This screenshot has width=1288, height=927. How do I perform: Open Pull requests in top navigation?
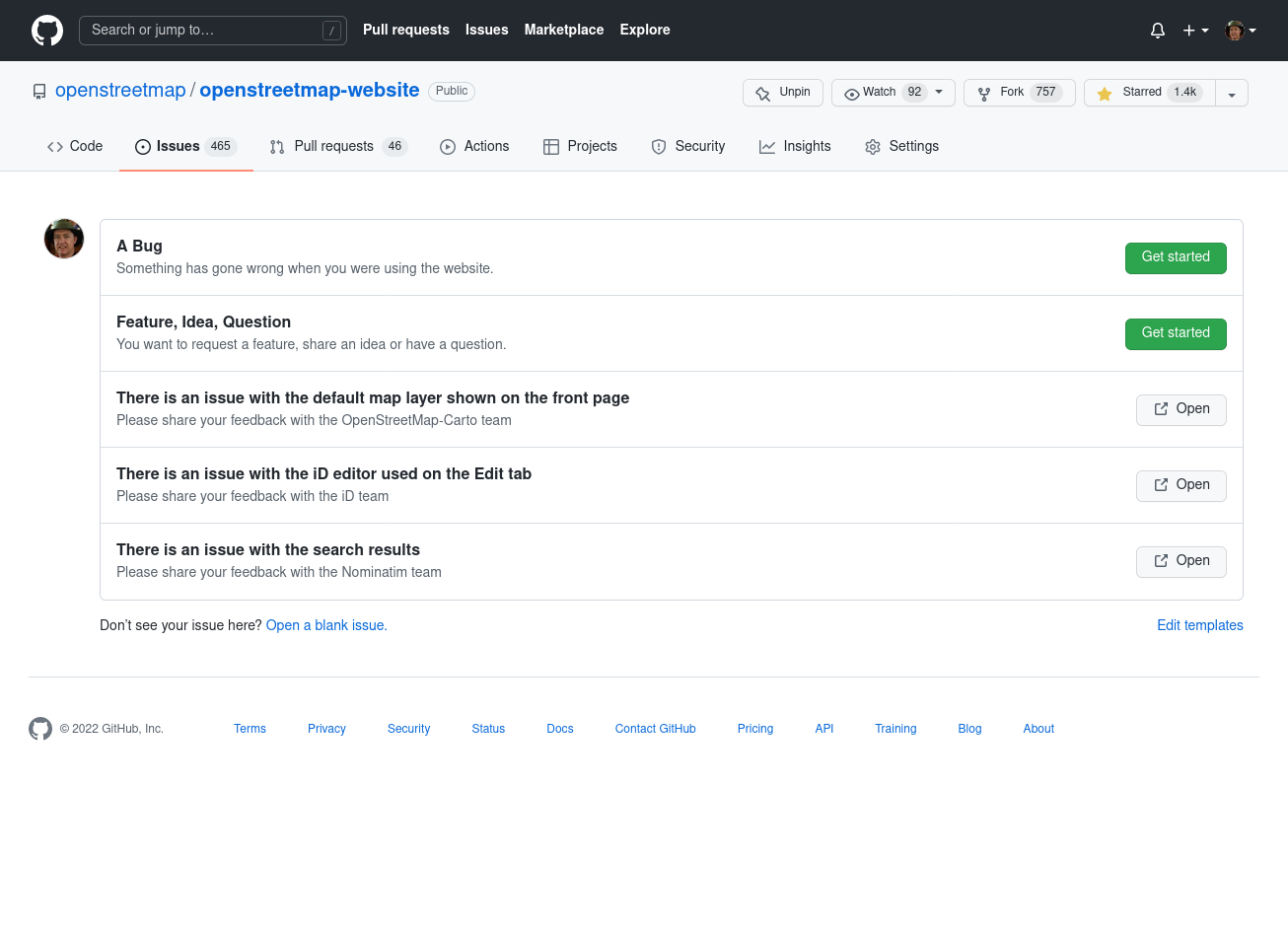pyautogui.click(x=406, y=30)
